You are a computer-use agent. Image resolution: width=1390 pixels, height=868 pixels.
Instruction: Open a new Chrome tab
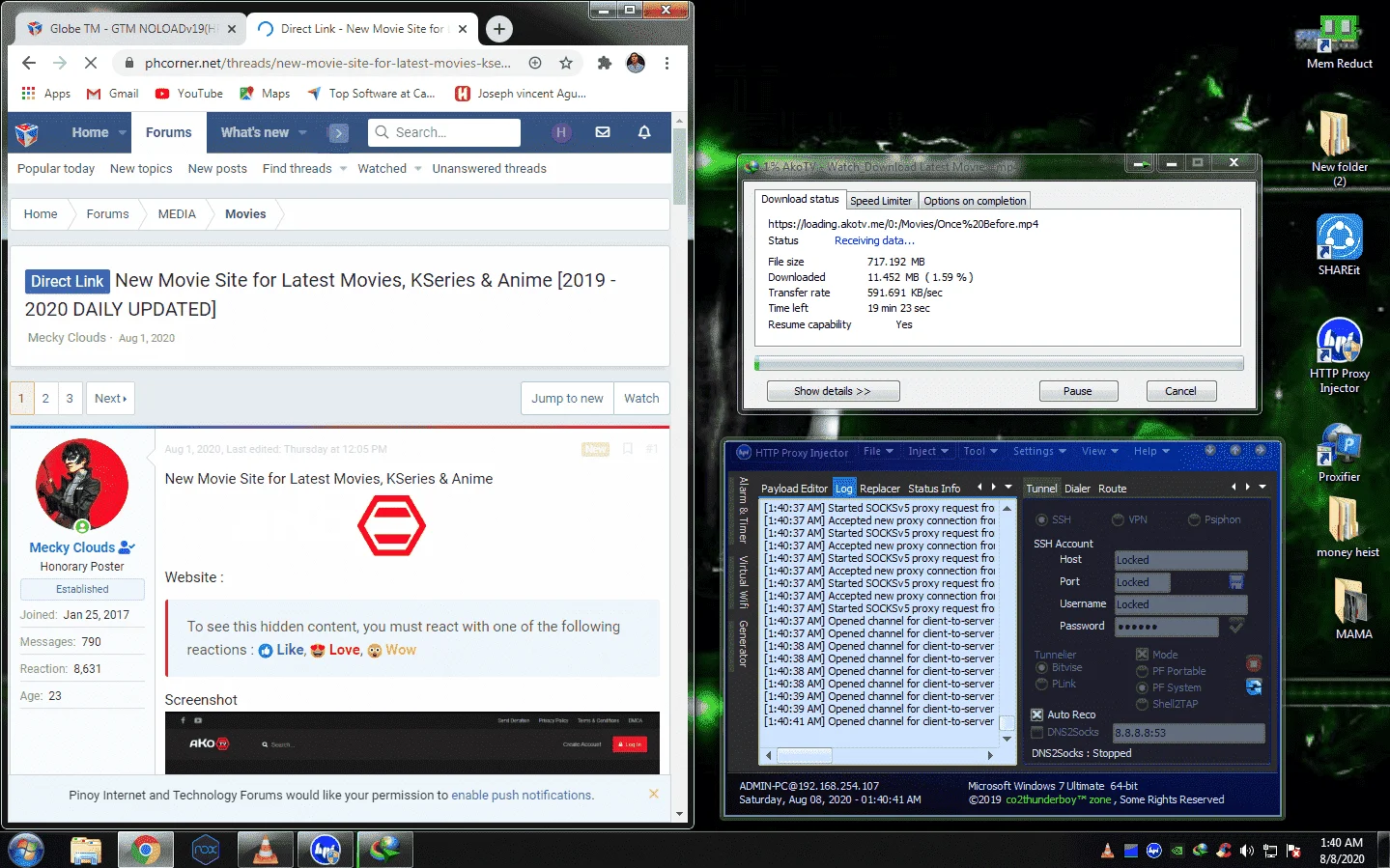[499, 29]
